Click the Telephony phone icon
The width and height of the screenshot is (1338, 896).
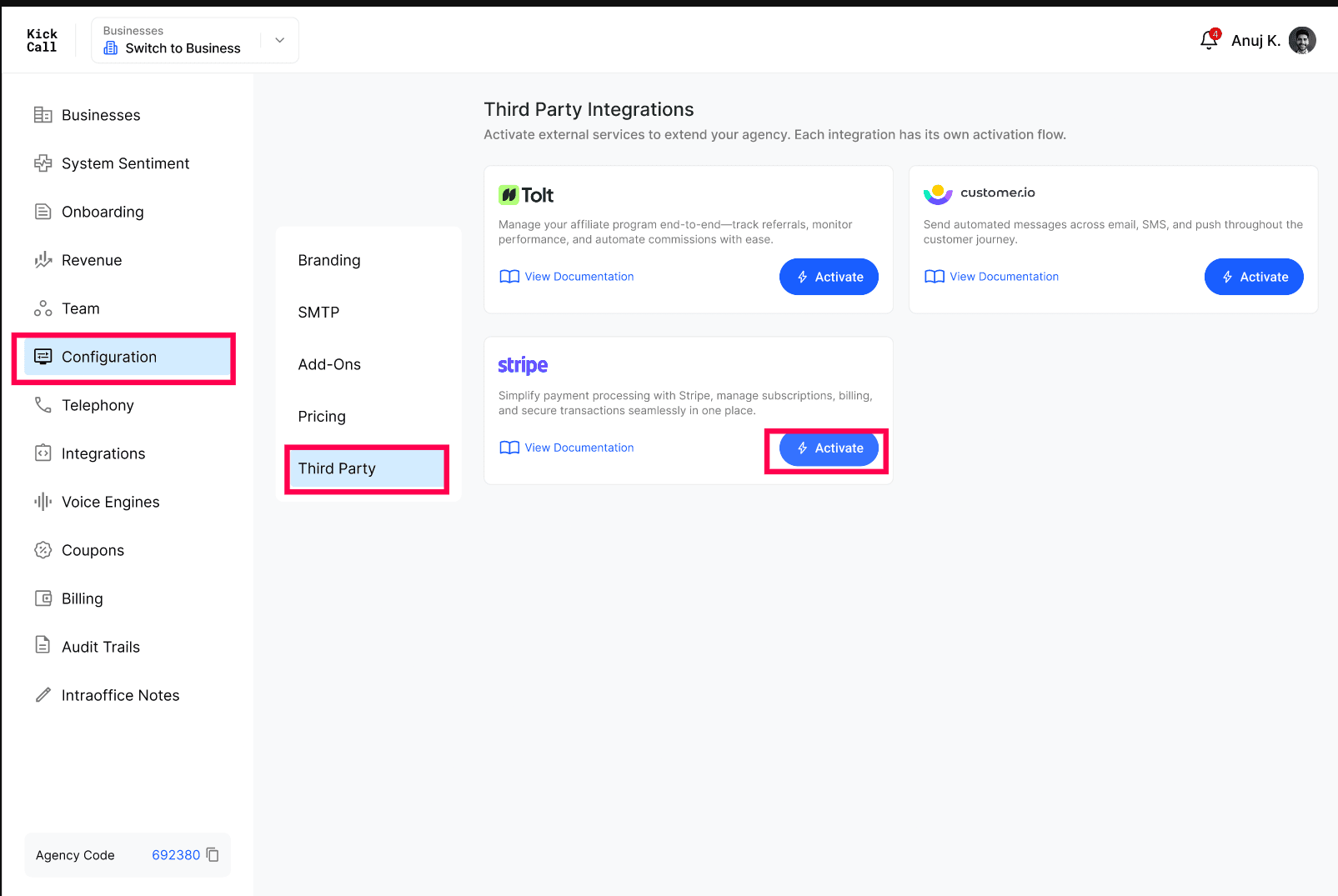pos(43,405)
